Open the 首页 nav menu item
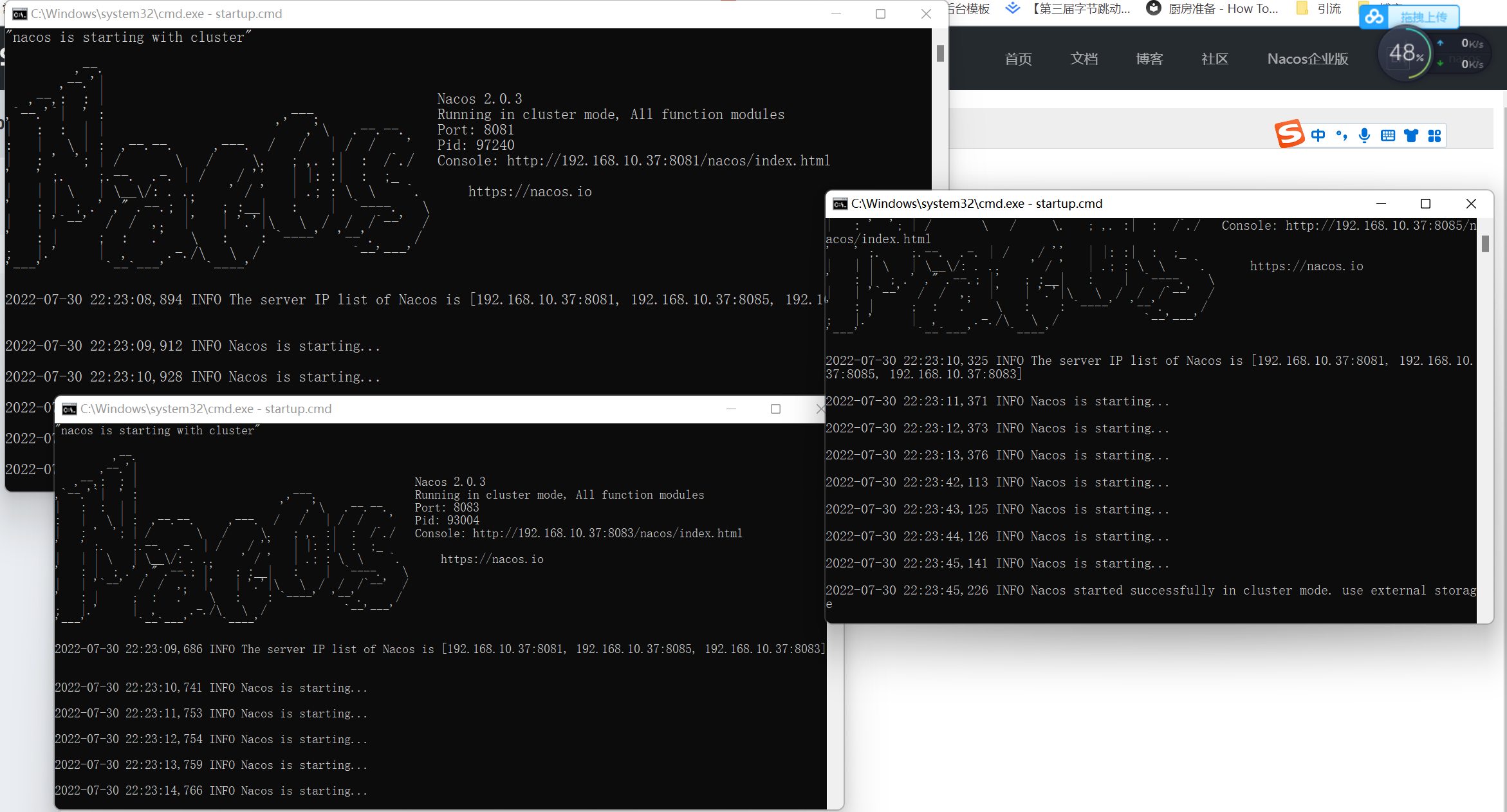 click(1018, 59)
